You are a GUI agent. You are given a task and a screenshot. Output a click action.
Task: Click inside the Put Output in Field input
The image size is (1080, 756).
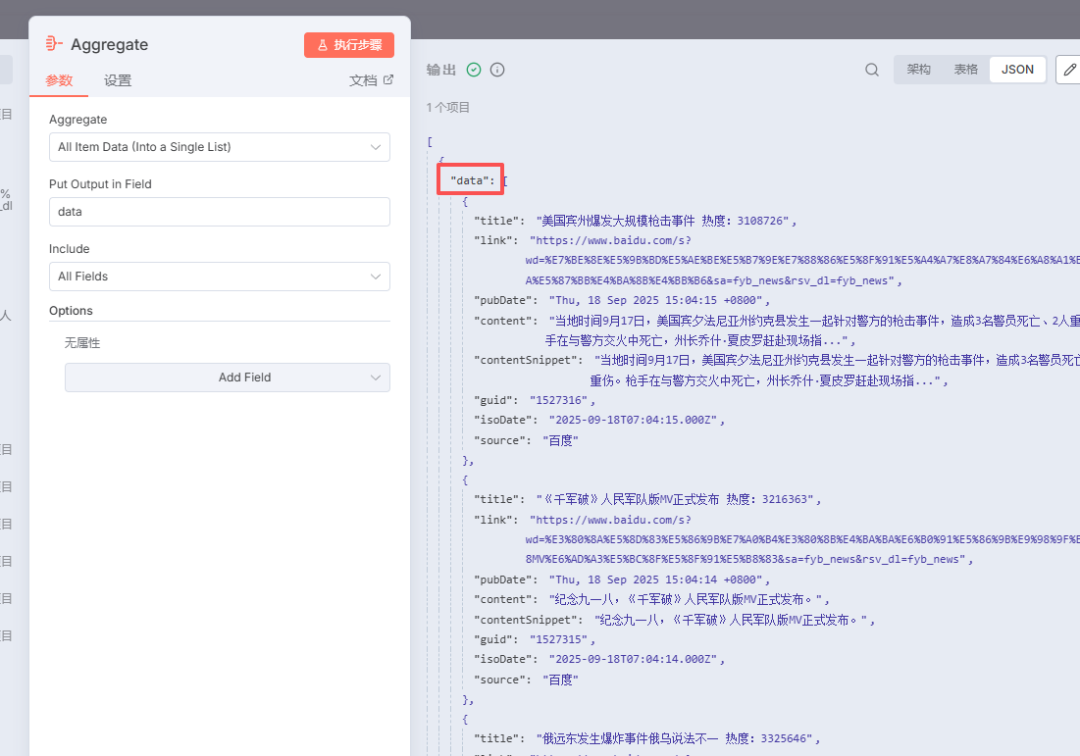pyautogui.click(x=219, y=211)
